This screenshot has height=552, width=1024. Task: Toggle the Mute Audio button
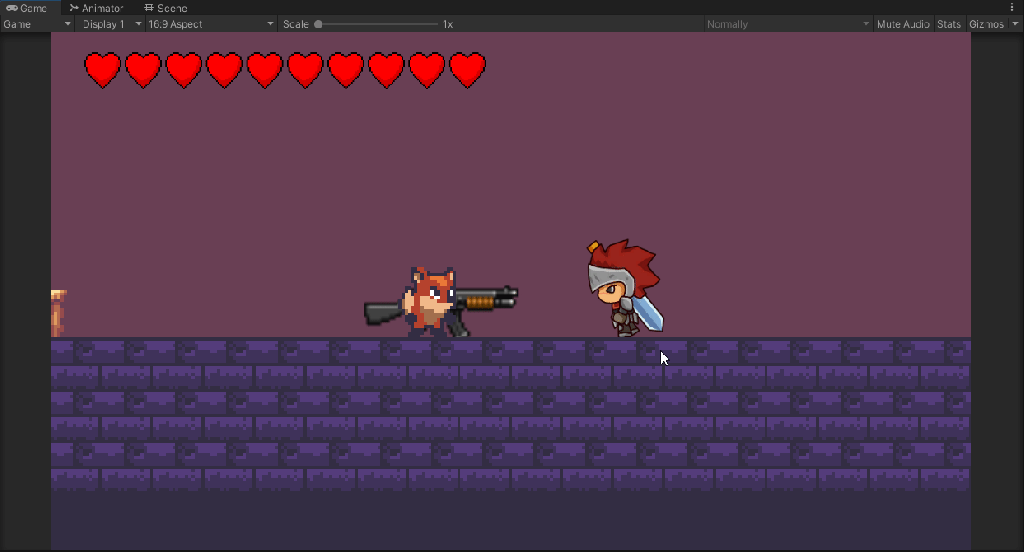tap(903, 24)
